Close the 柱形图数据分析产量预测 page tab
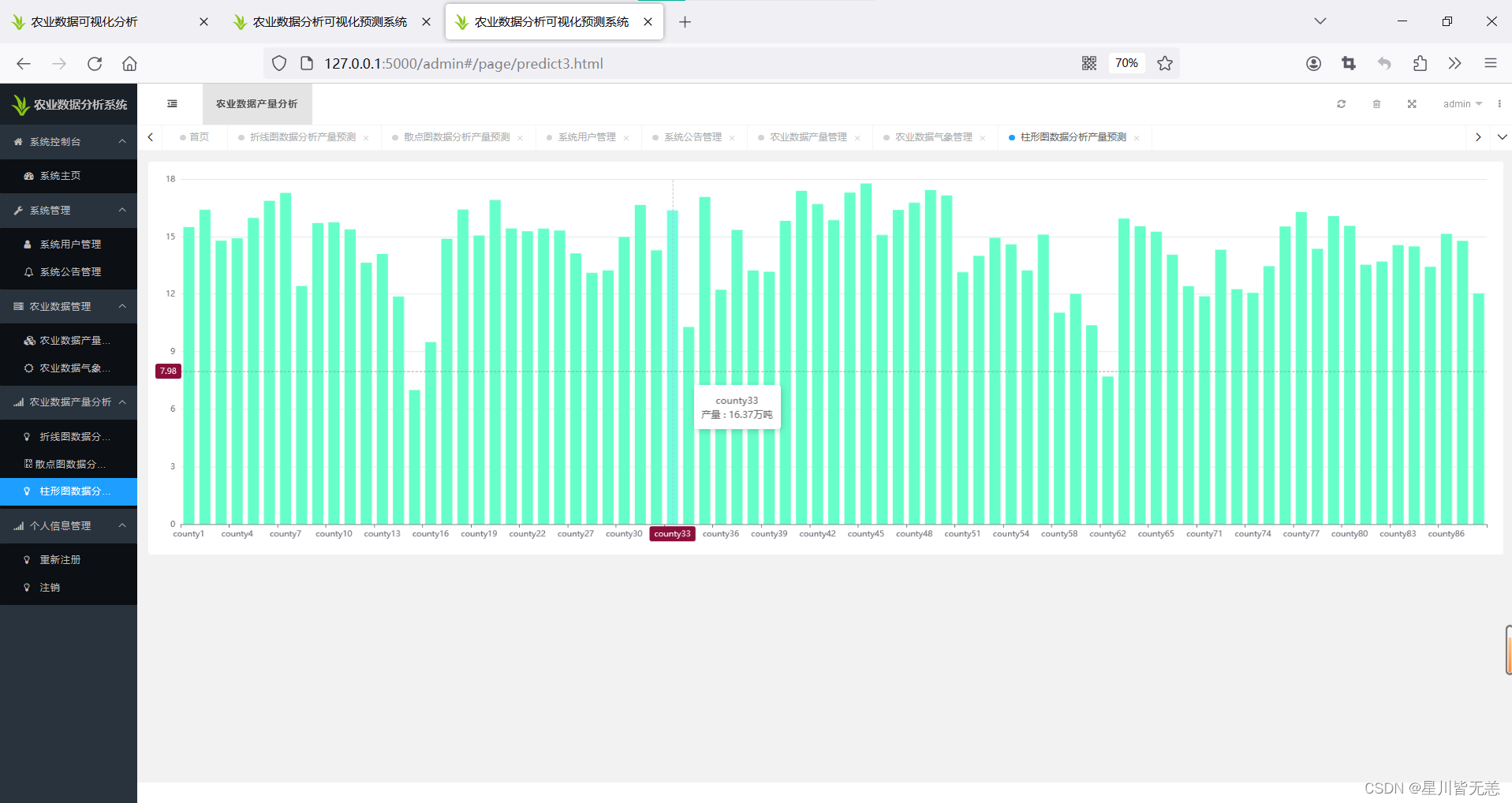The height and width of the screenshot is (803, 1512). (x=1137, y=138)
